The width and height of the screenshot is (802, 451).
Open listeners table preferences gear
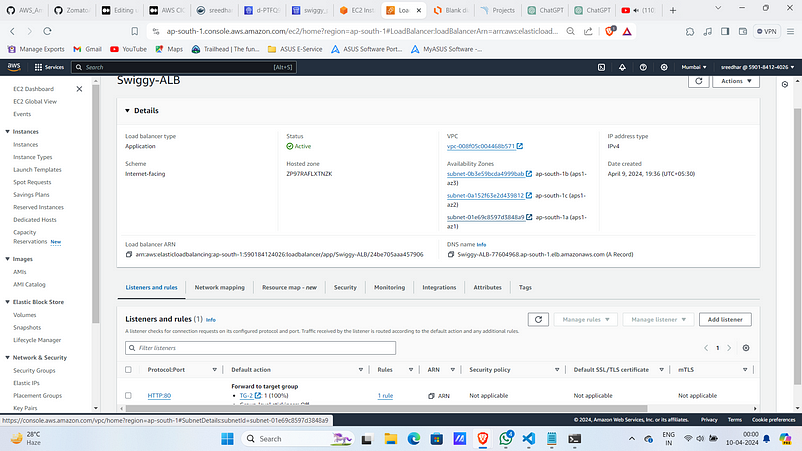point(746,348)
